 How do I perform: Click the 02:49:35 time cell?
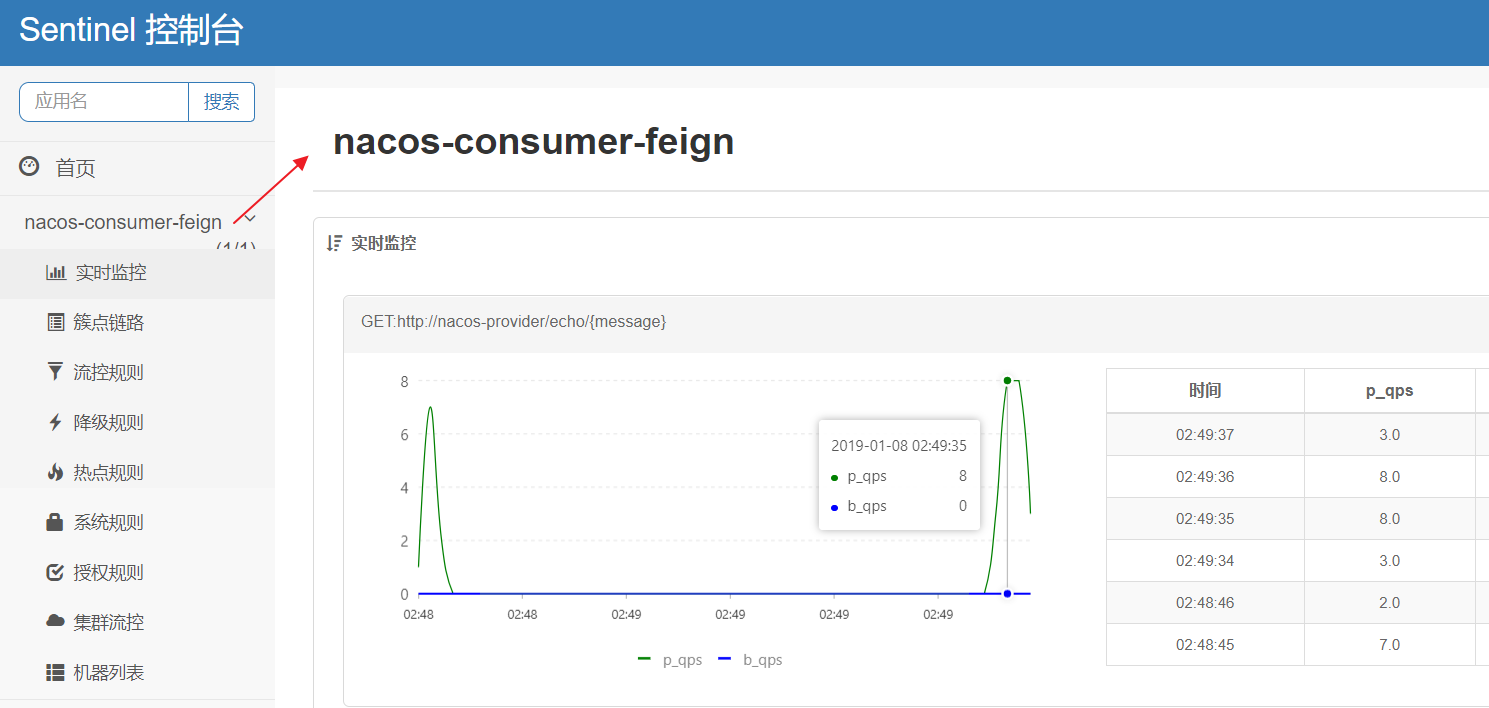pos(1205,518)
